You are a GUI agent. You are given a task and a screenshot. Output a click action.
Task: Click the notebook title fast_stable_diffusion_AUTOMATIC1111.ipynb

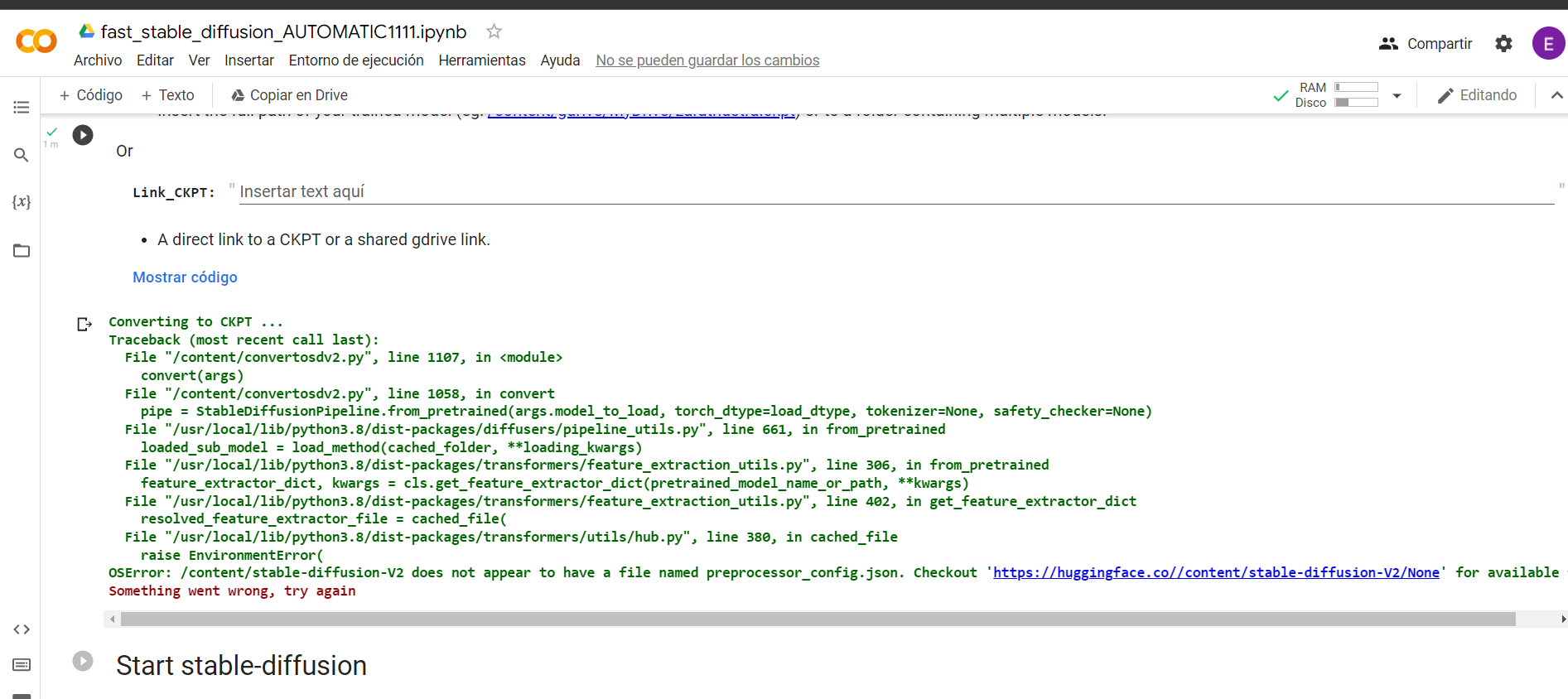tap(283, 31)
